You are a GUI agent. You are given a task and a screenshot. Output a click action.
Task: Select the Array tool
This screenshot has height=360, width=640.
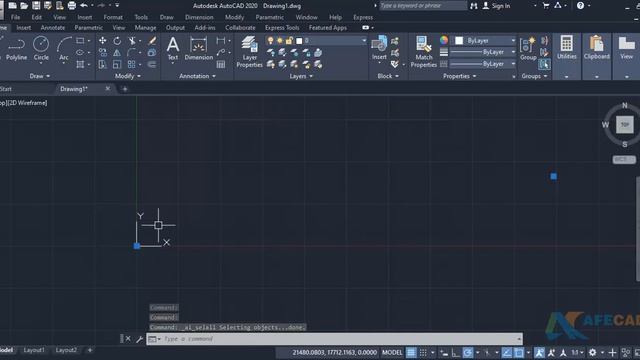(131, 64)
